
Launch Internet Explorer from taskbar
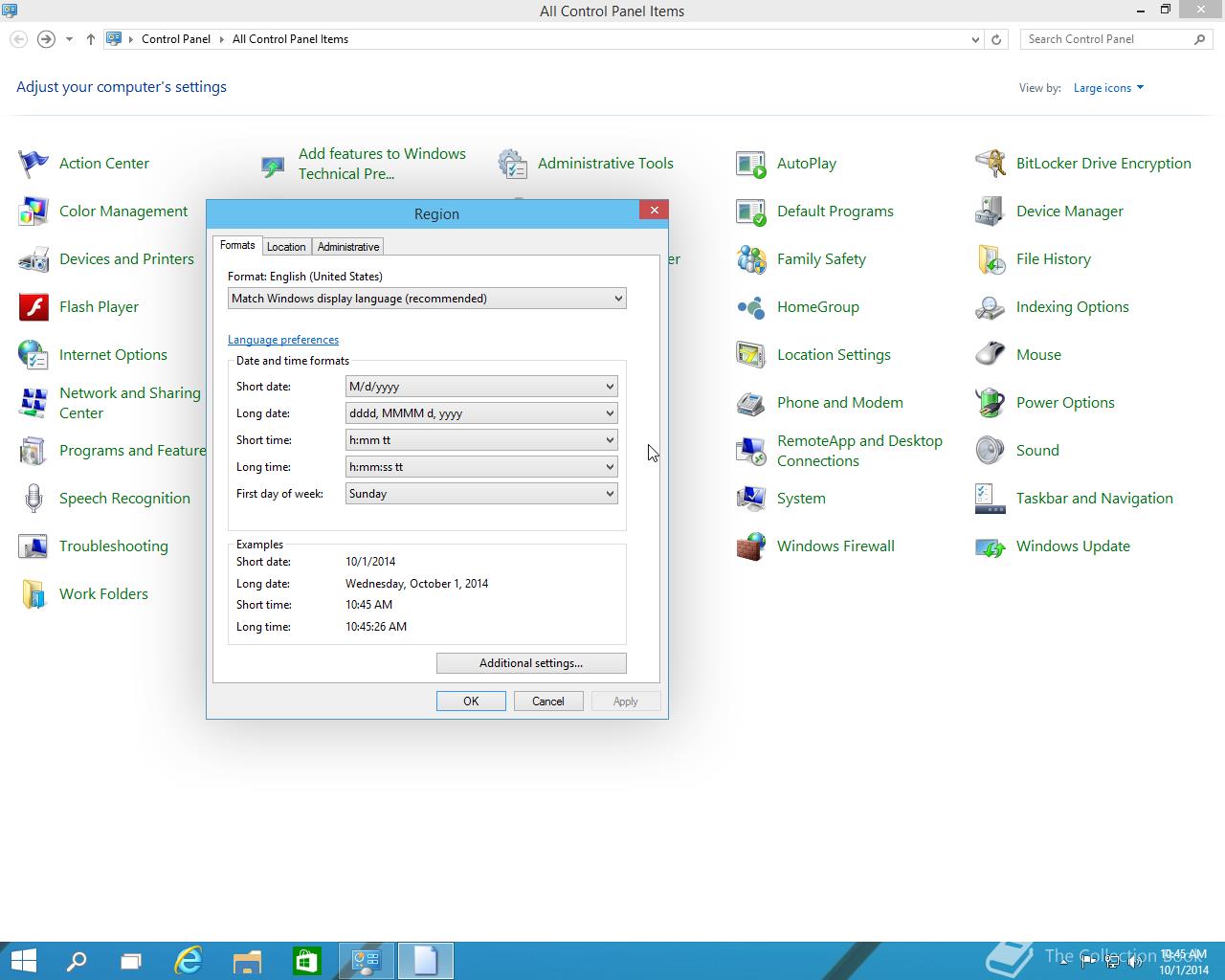pos(189,961)
